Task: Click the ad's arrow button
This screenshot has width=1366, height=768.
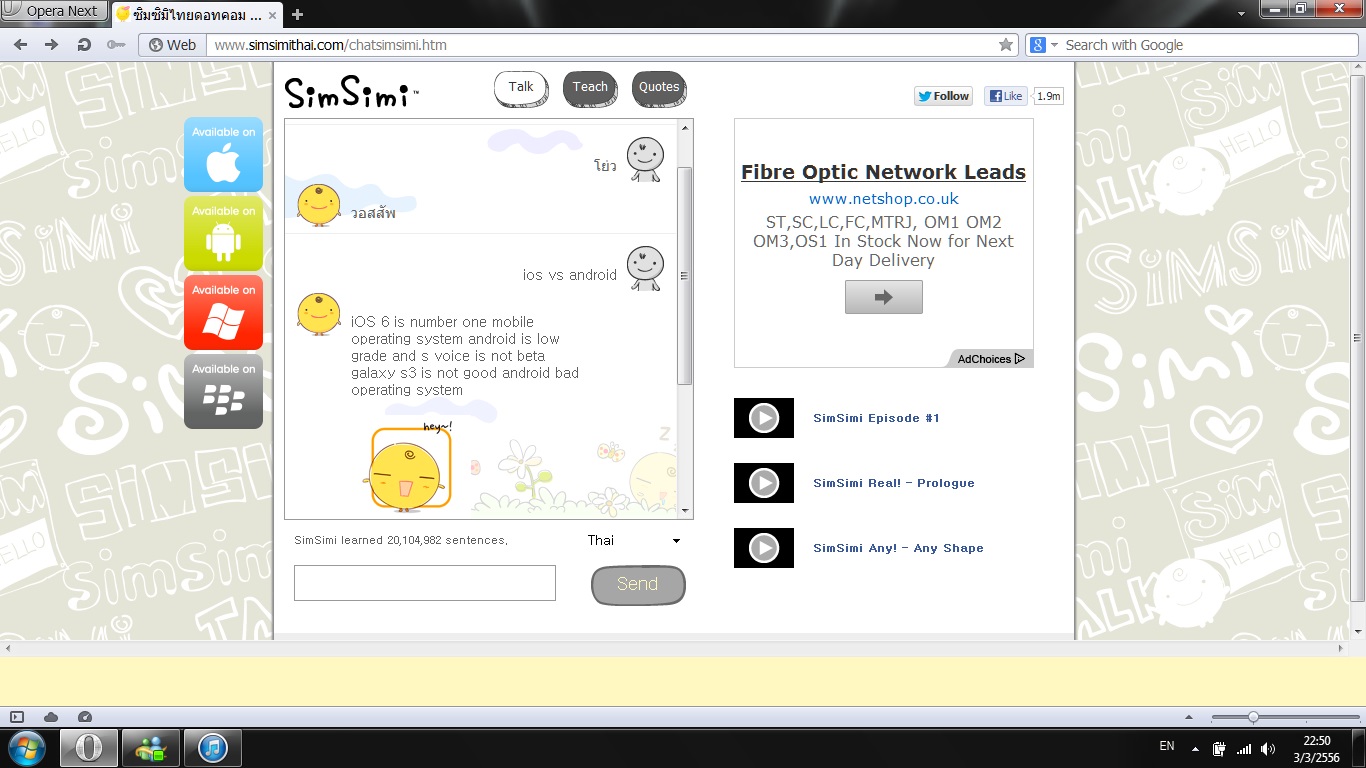Action: [x=884, y=297]
